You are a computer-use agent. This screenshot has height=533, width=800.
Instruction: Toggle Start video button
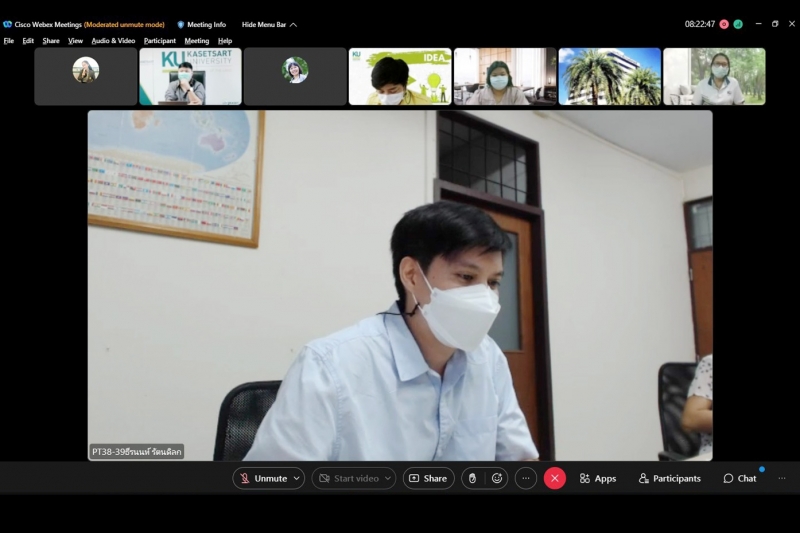[347, 478]
